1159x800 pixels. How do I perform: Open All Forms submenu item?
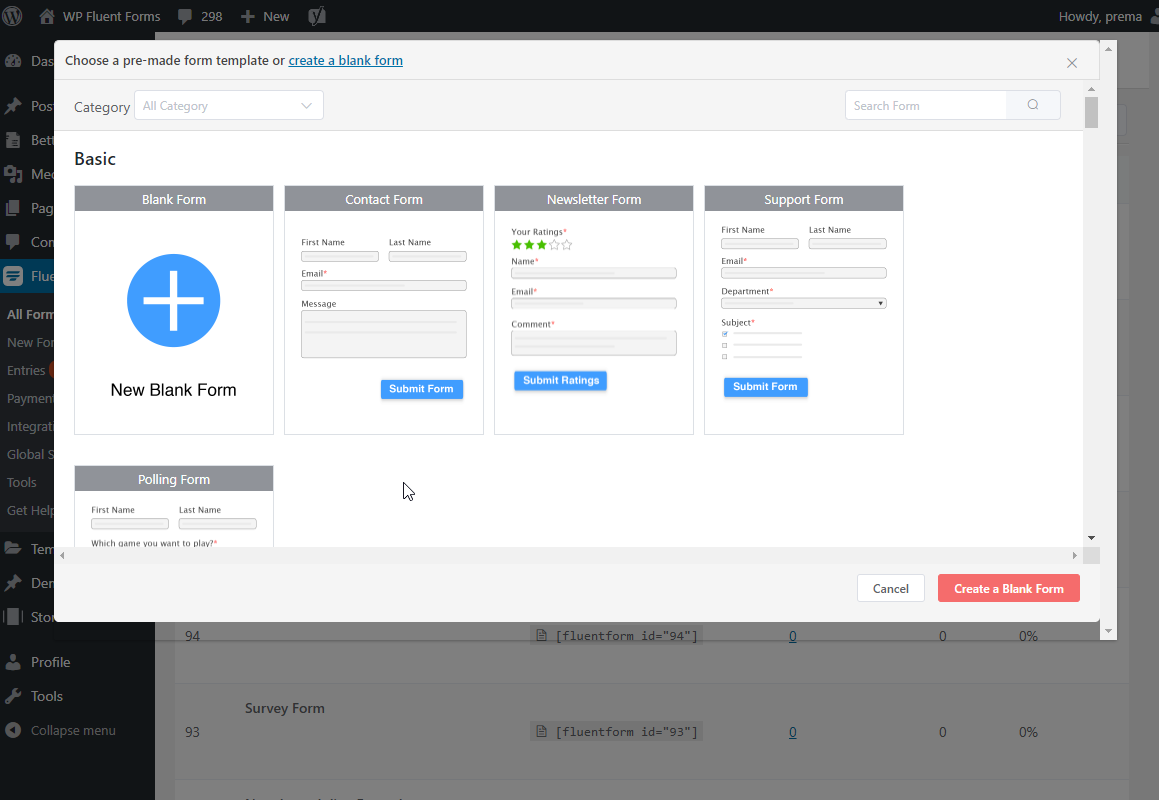(30, 314)
